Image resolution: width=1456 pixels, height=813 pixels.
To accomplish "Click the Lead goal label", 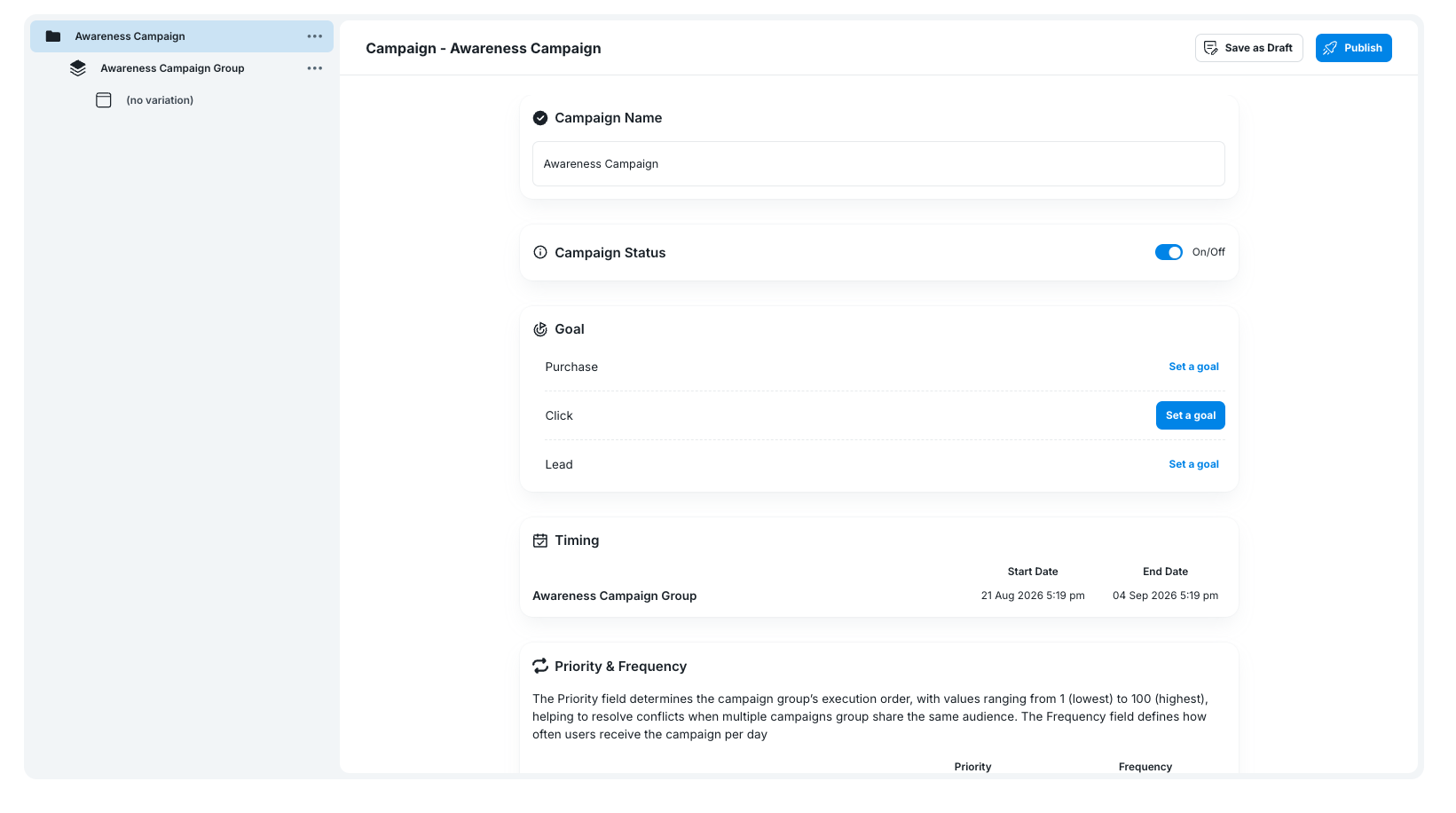I will coord(559,464).
